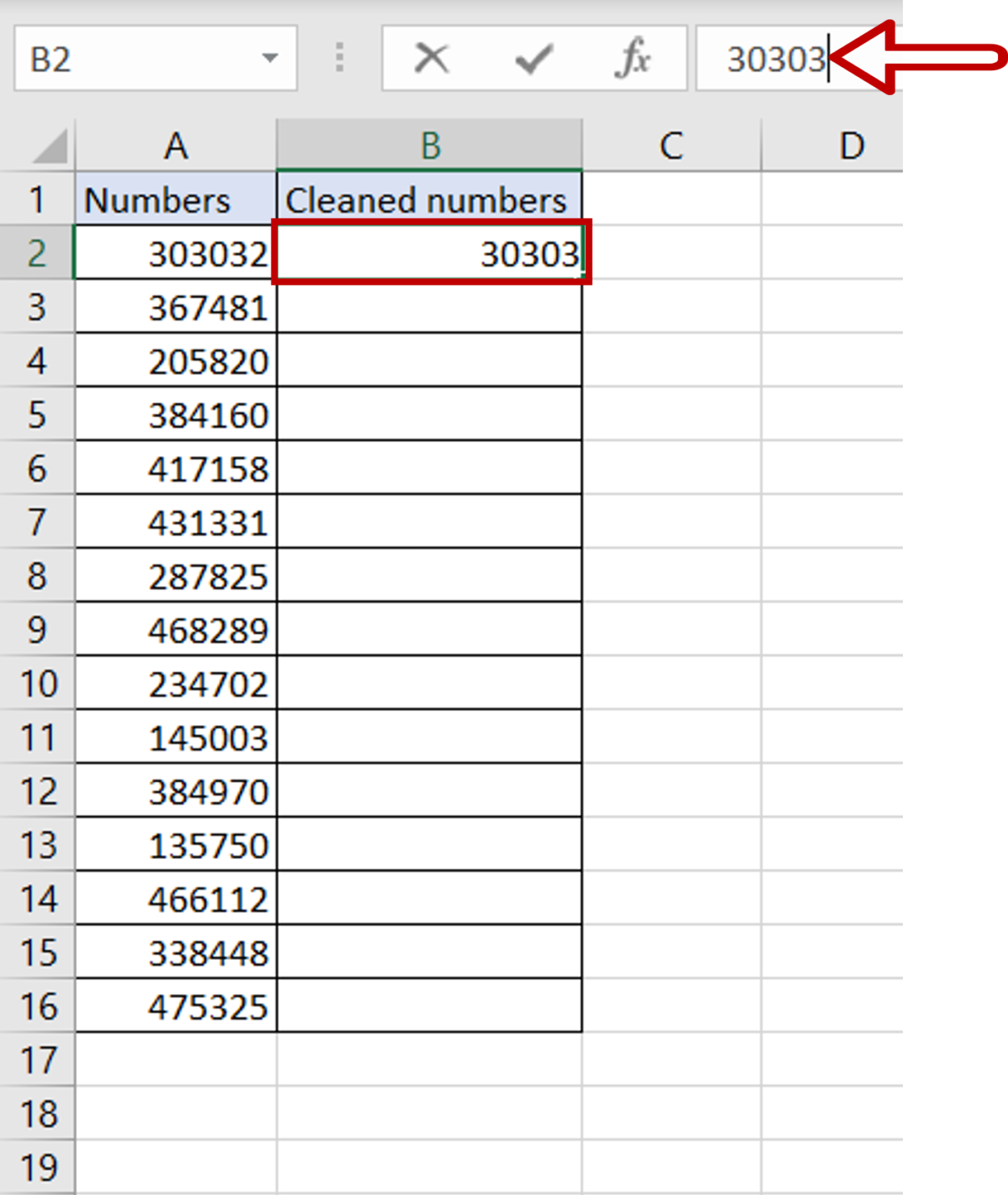
Task: Select row 5 header
Action: [37, 414]
